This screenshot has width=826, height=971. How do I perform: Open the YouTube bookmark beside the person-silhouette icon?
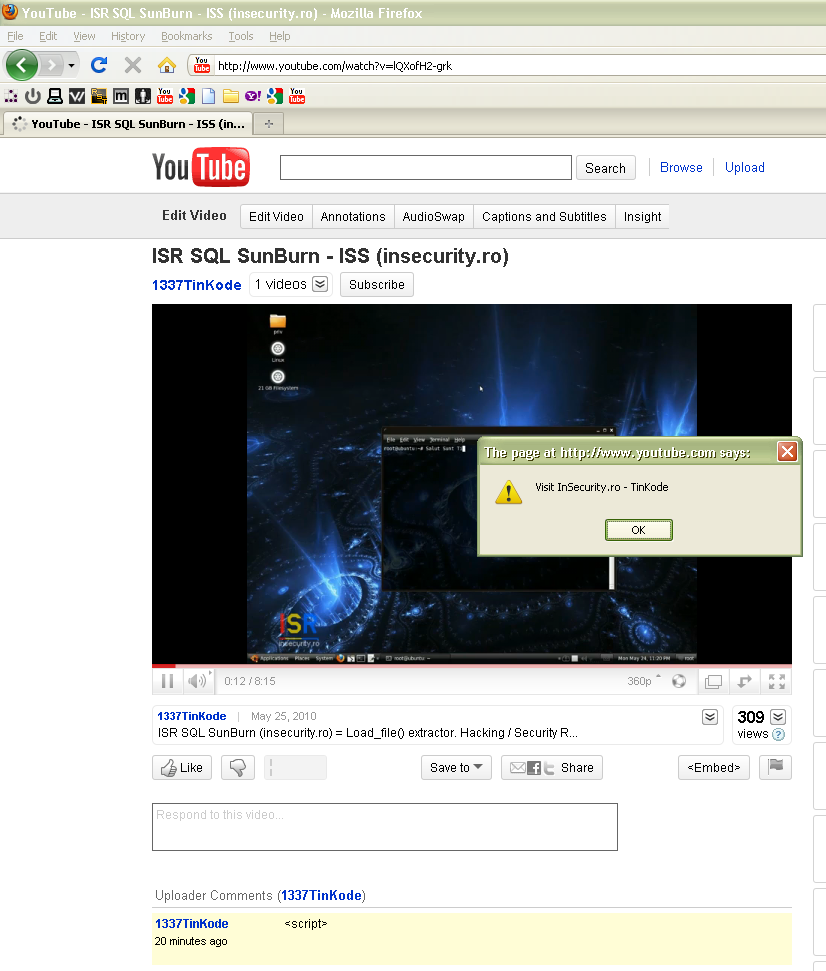pyautogui.click(x=165, y=96)
